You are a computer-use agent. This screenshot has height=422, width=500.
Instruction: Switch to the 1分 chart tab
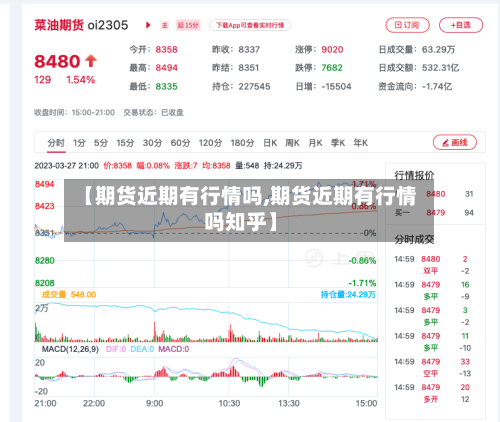point(79,143)
